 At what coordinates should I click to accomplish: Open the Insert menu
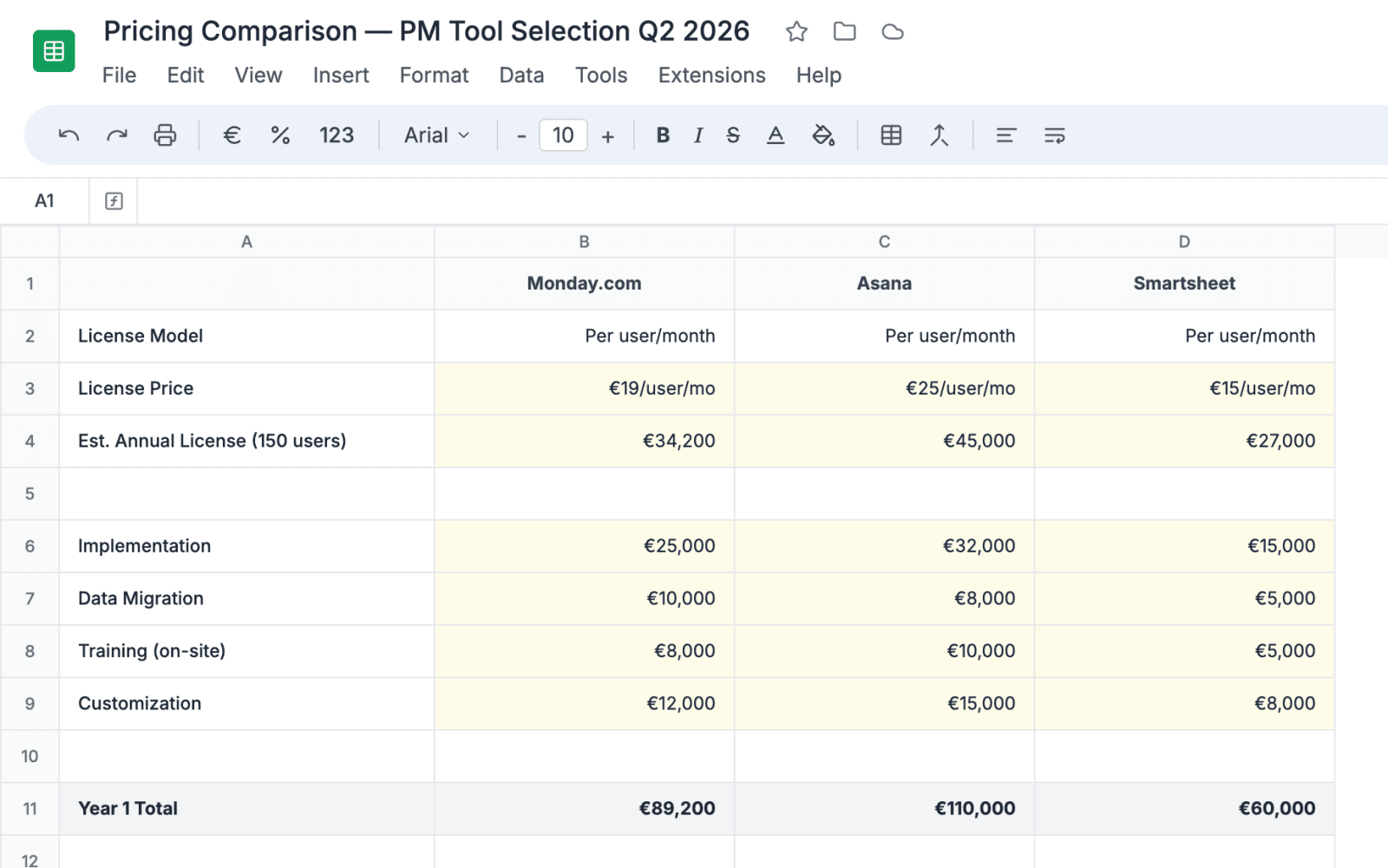click(341, 75)
